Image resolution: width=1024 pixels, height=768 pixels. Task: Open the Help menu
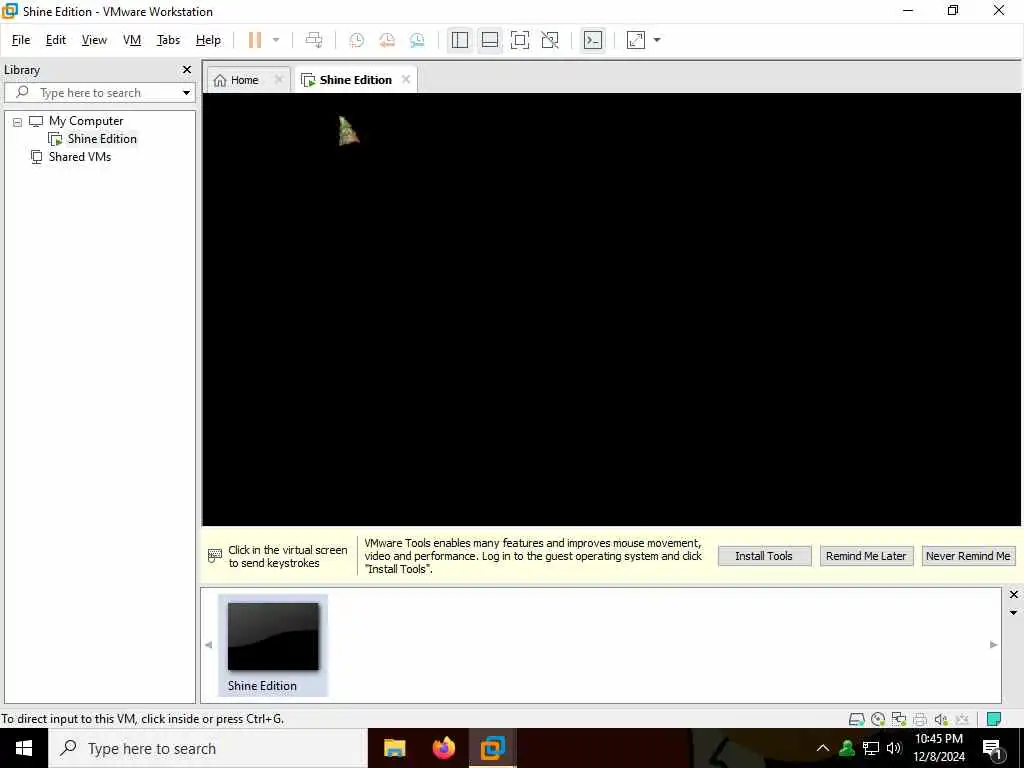(x=208, y=40)
